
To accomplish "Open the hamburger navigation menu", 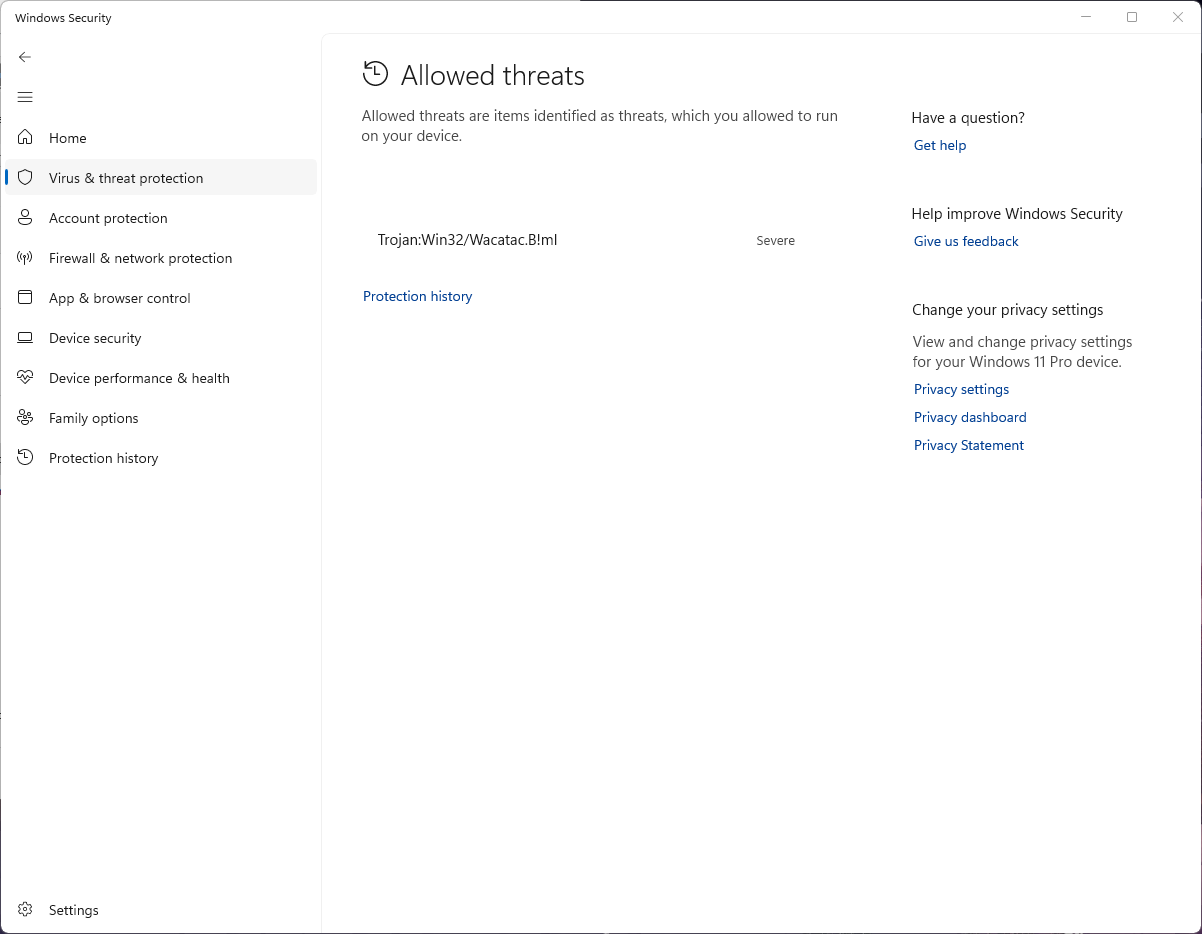I will click(x=25, y=97).
